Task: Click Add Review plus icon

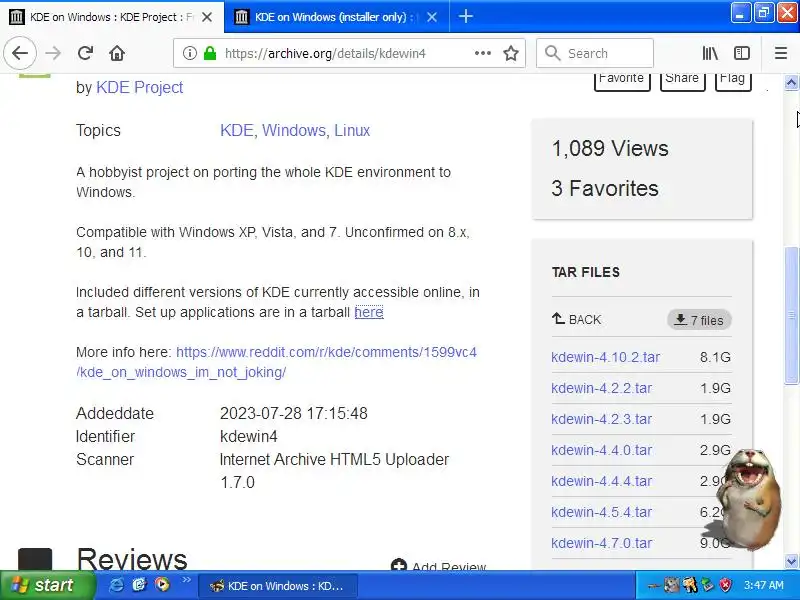Action: tap(398, 565)
